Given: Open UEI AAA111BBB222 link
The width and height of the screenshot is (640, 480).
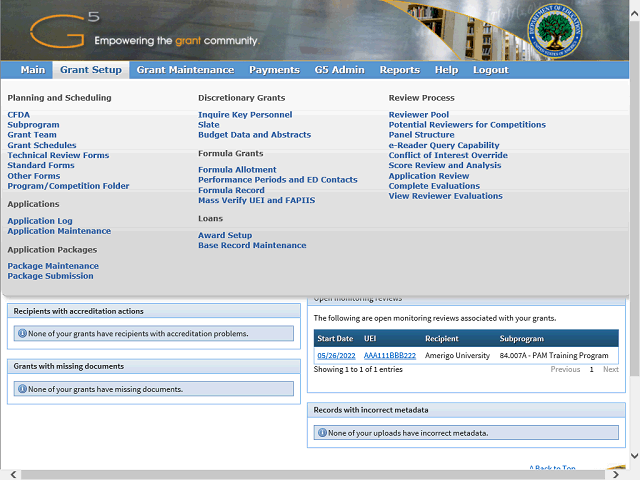Looking at the screenshot, I should pos(390,355).
